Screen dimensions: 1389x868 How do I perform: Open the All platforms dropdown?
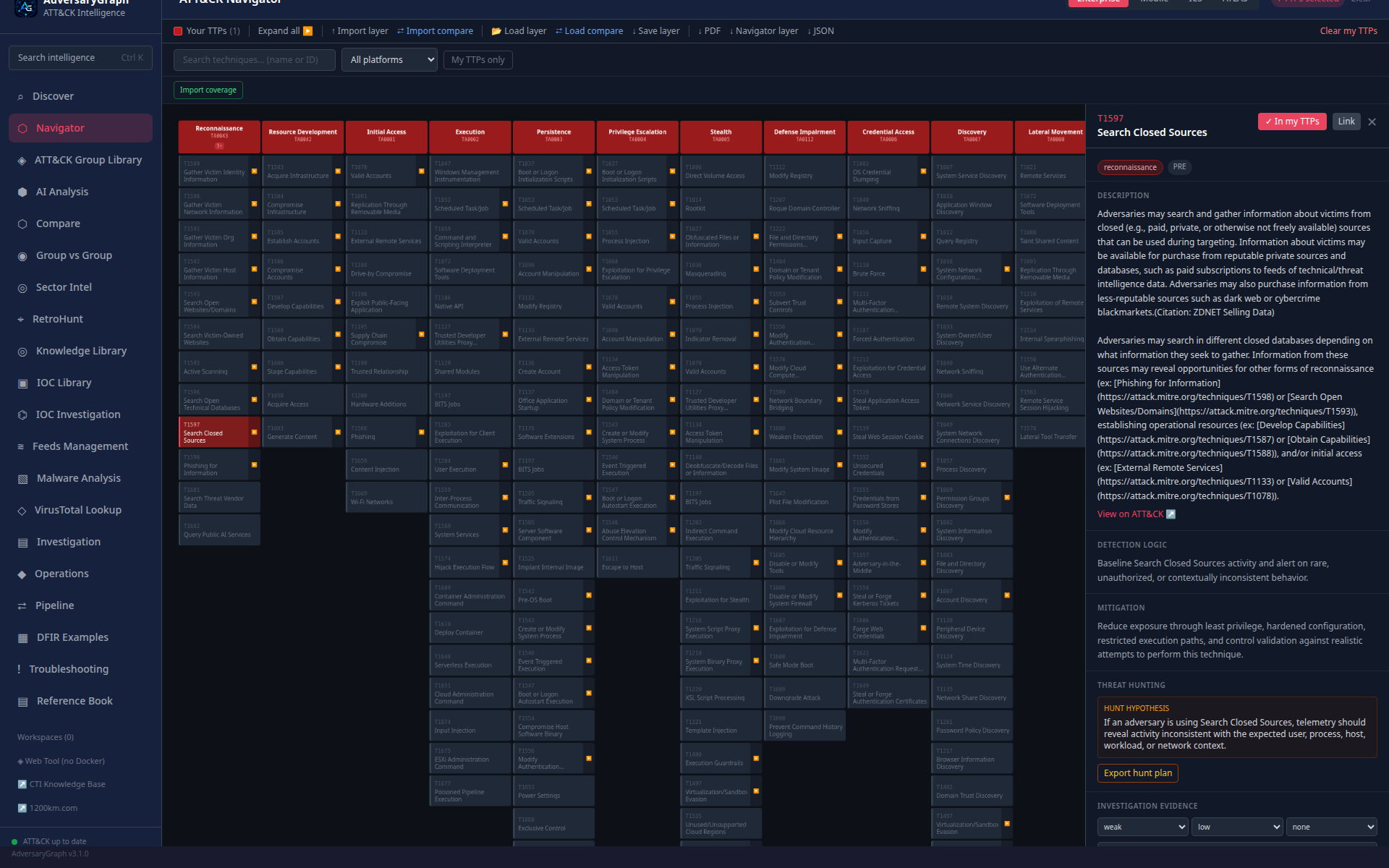(x=389, y=60)
